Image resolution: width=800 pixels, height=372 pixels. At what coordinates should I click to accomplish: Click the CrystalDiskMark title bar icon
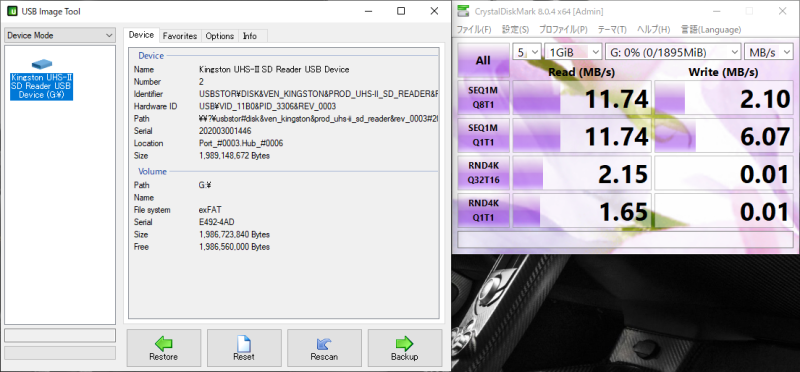pyautogui.click(x=463, y=11)
